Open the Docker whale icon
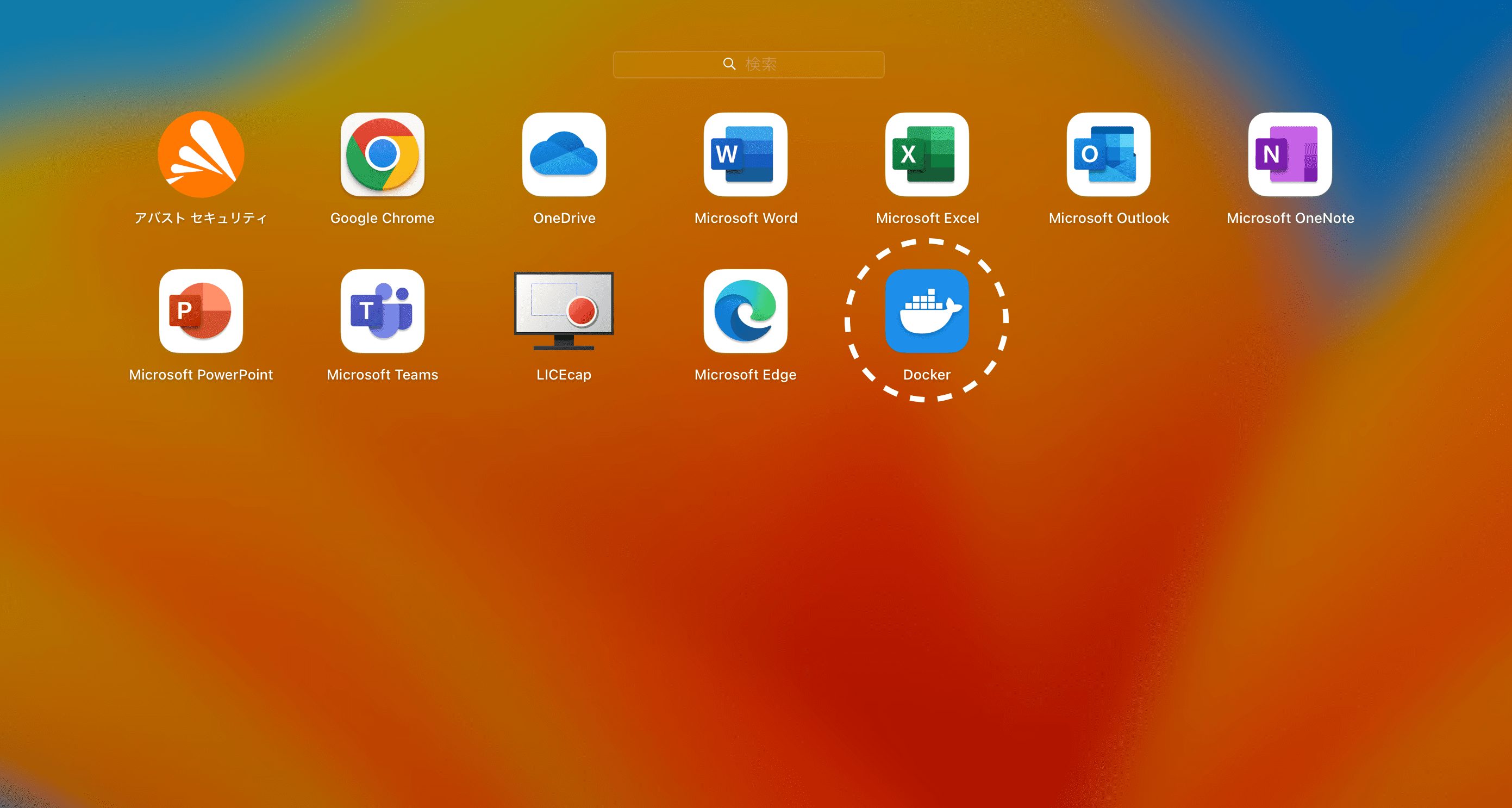The width and height of the screenshot is (1512, 808). tap(927, 311)
